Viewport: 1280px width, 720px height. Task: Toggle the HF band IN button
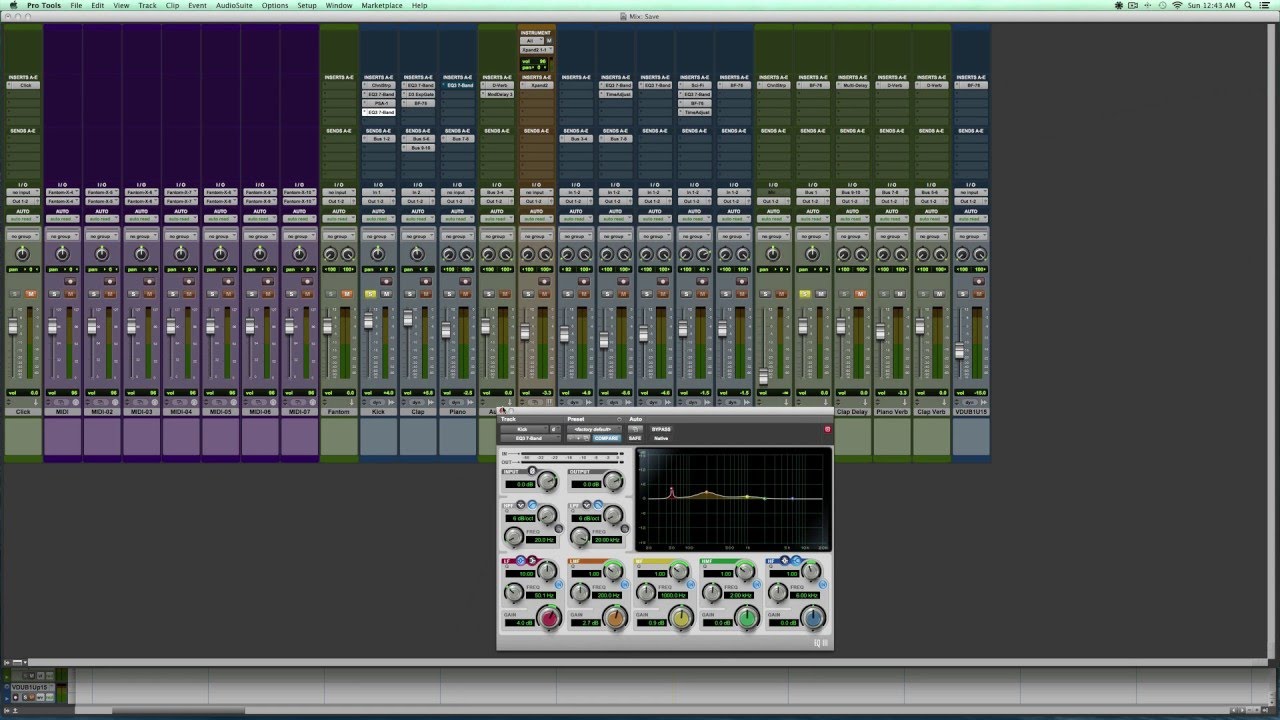coord(823,584)
